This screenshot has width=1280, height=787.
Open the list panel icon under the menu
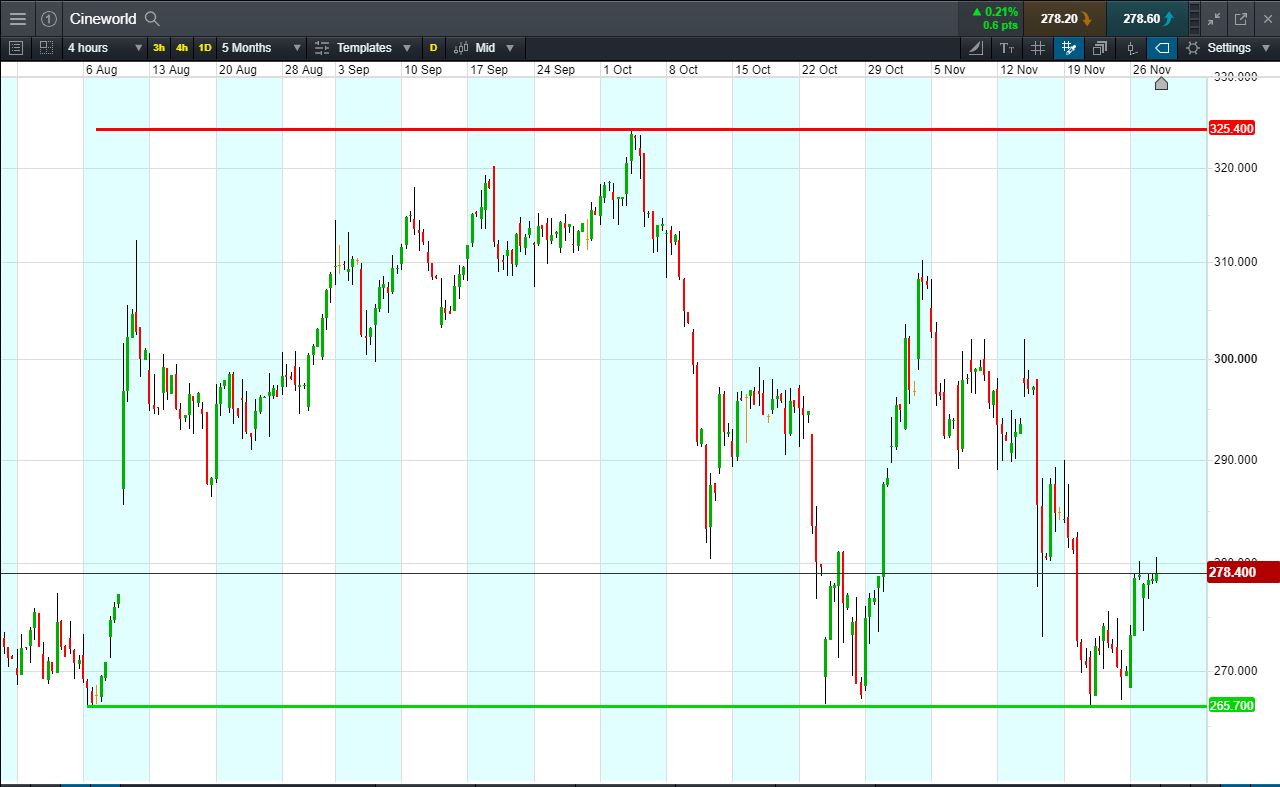click(15, 47)
